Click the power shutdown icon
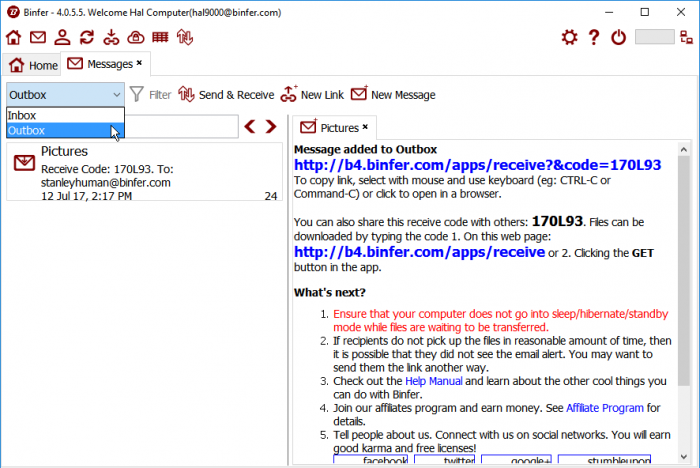700x468 pixels. (618, 38)
